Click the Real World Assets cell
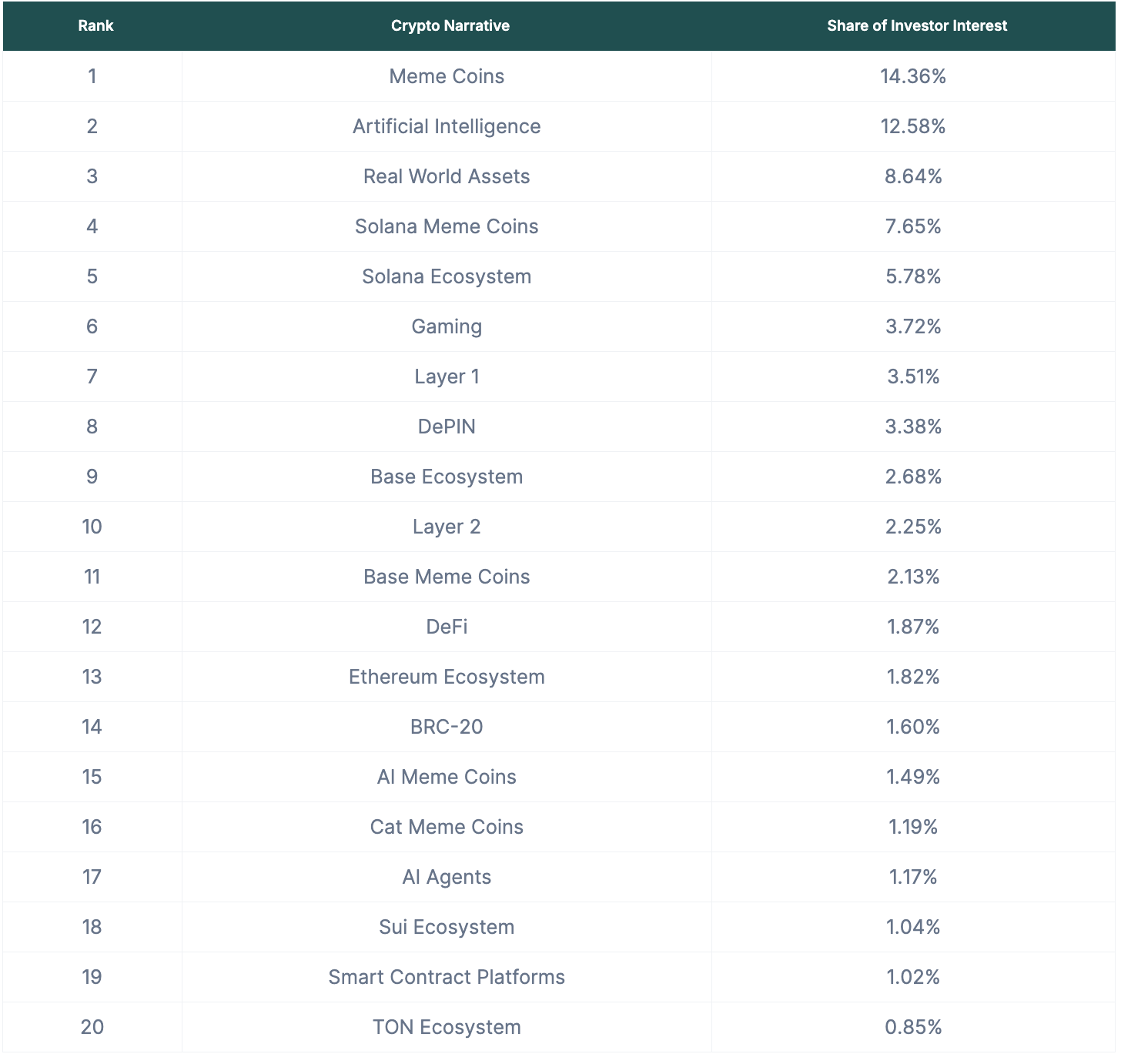Image resolution: width=1121 pixels, height=1064 pixels. 447,176
